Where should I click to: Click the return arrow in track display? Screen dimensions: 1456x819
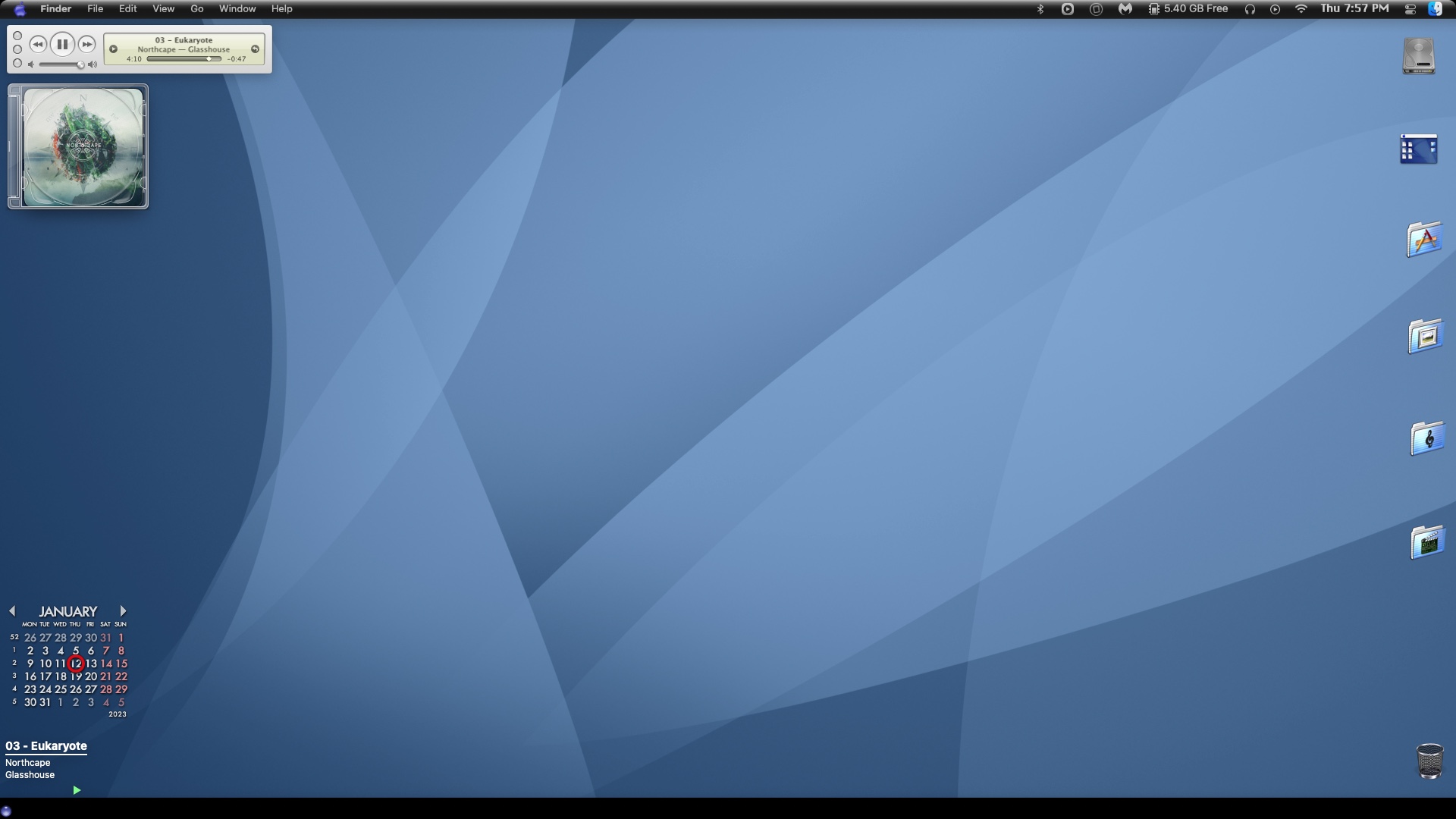[255, 49]
